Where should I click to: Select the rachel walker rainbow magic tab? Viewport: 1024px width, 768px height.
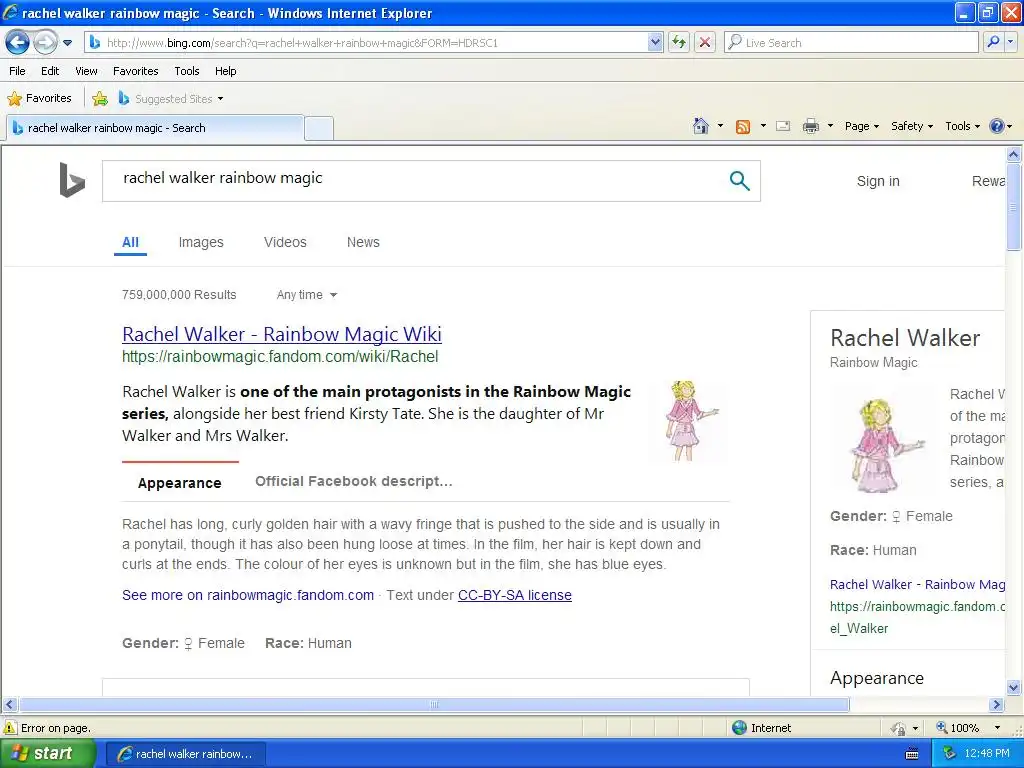click(155, 128)
